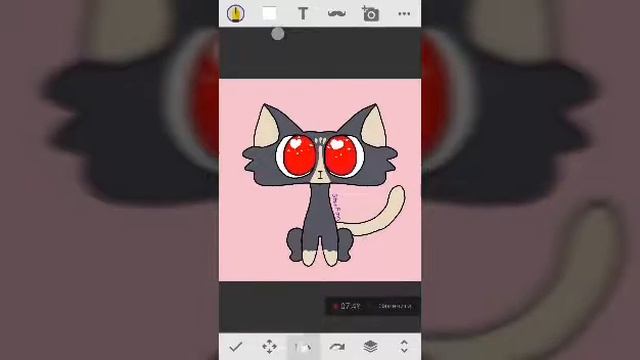Image resolution: width=640 pixels, height=360 pixels.
Task: Tap the redo arrow icon
Action: [x=337, y=347]
